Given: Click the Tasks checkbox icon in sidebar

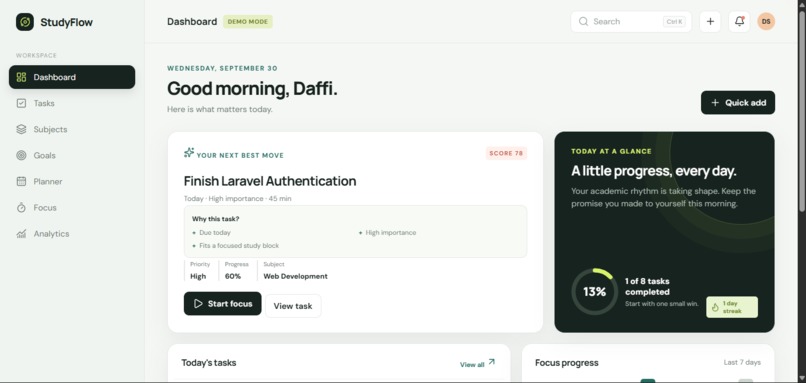Looking at the screenshot, I should pos(21,103).
